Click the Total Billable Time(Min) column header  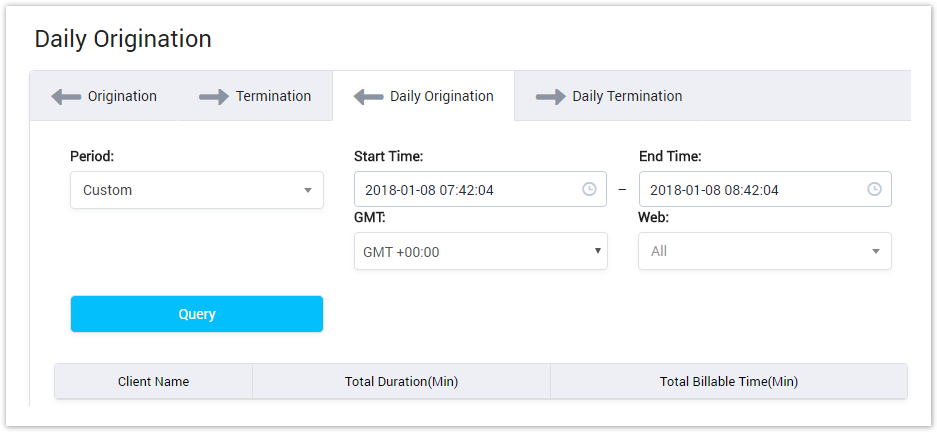(728, 382)
